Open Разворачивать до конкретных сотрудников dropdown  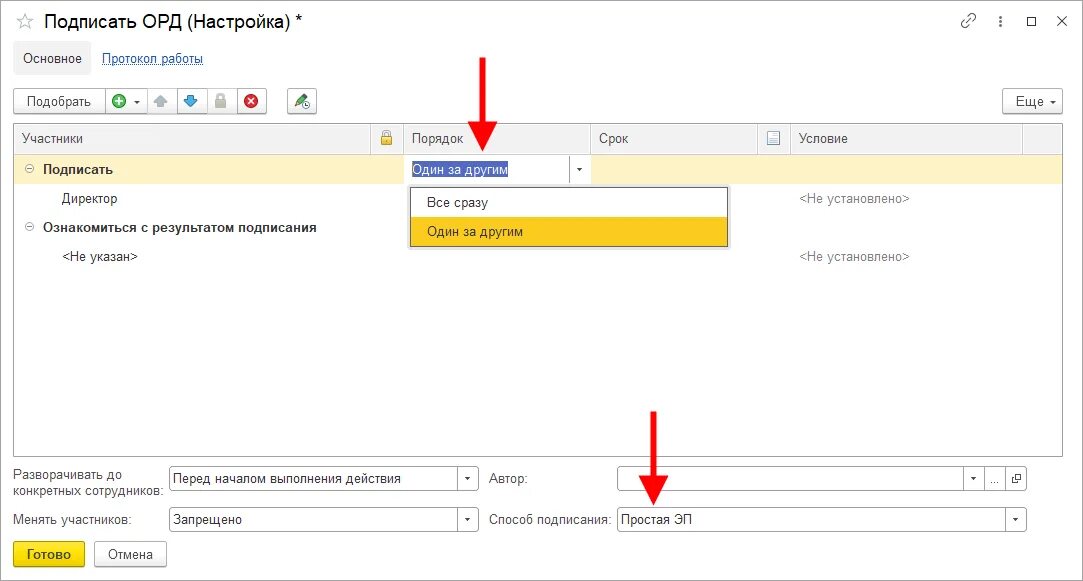pos(467,479)
